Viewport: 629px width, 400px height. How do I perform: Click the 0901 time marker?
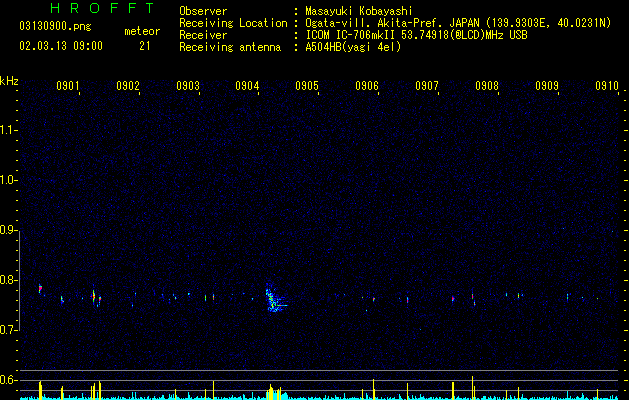[68, 86]
